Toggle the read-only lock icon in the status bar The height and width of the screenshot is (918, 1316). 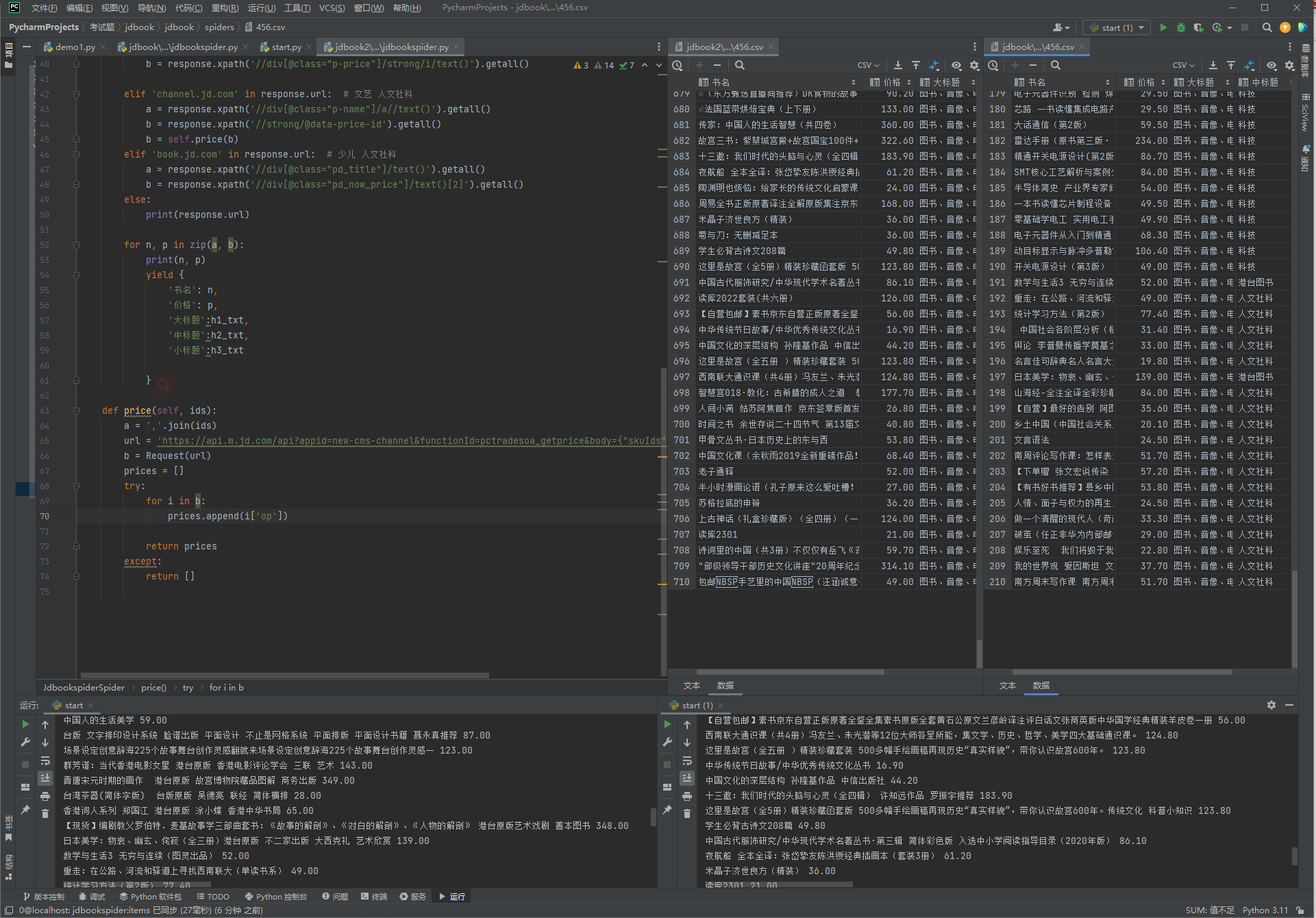[1300, 910]
